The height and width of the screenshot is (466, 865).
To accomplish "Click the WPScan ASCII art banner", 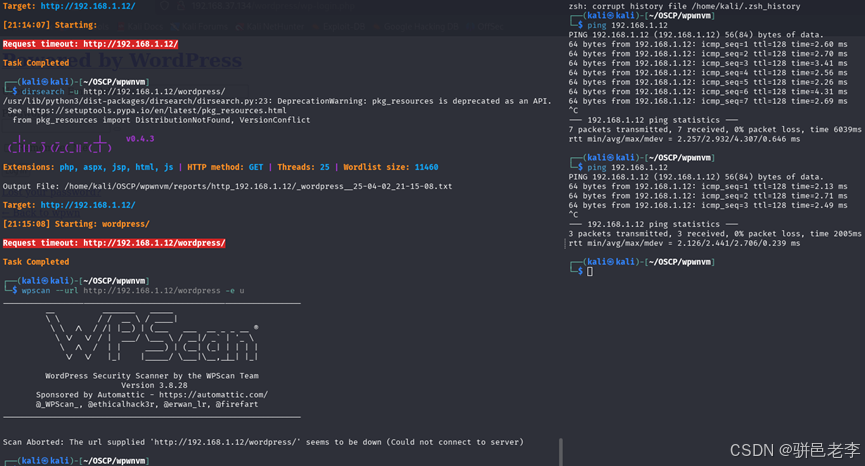I will coord(152,336).
